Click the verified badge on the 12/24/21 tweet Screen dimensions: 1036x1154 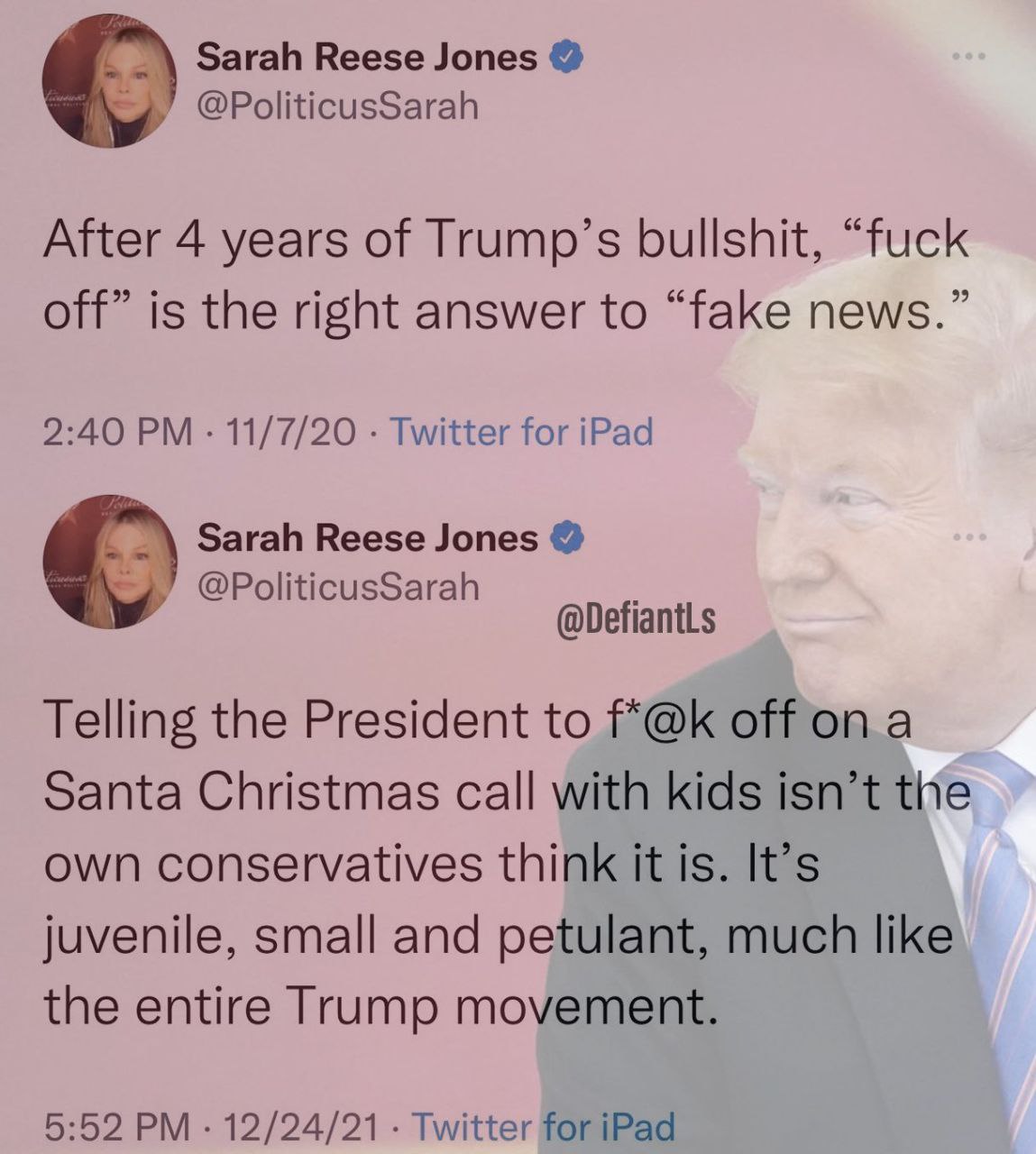[x=565, y=539]
